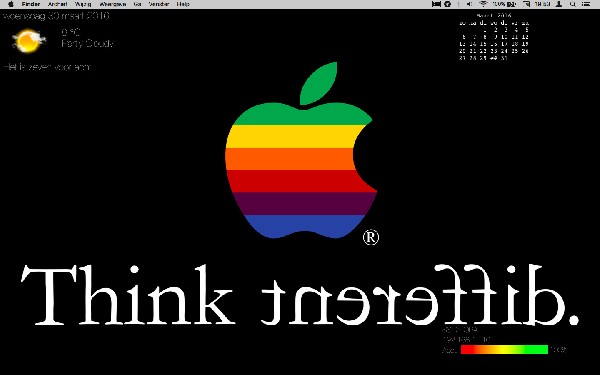600x375 pixels.
Task: Open the Help menu
Action: [x=183, y=4]
